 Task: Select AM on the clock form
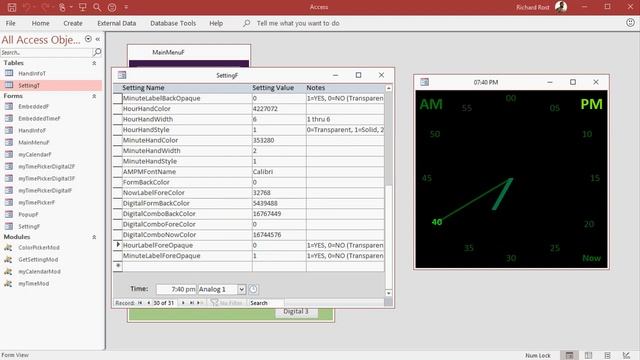point(431,104)
